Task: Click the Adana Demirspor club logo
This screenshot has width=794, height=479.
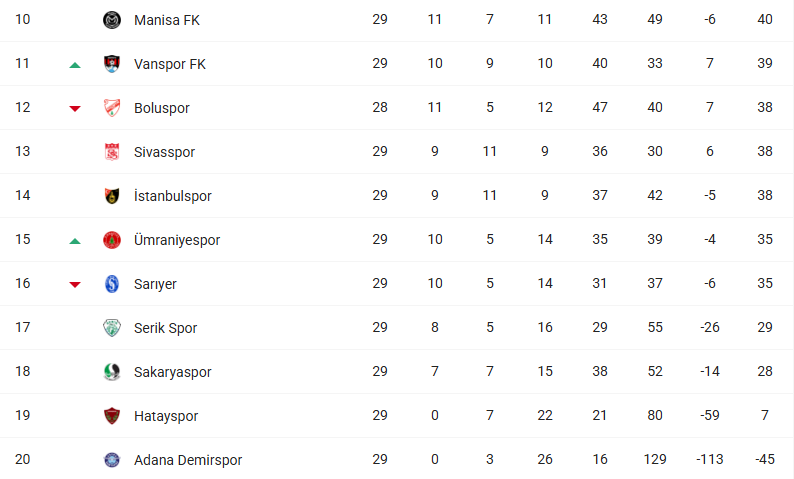Action: [111, 460]
